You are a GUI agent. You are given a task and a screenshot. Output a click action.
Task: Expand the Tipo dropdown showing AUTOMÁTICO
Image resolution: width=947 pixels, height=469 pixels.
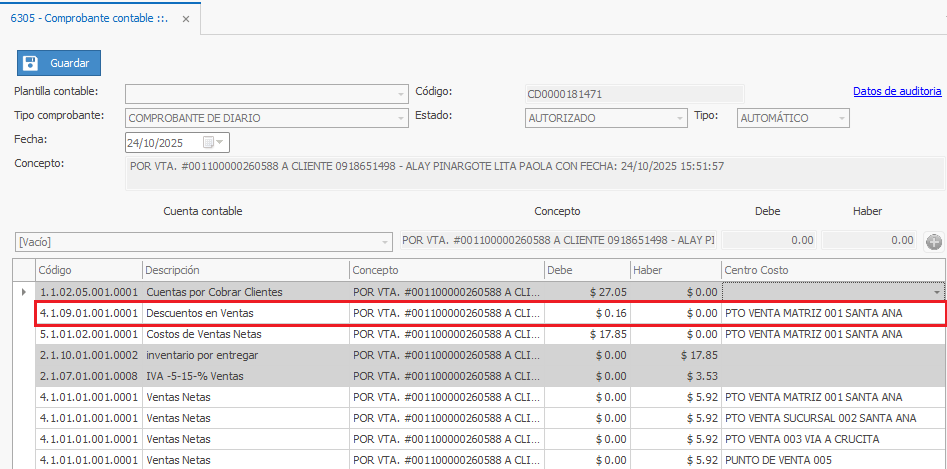(842, 118)
